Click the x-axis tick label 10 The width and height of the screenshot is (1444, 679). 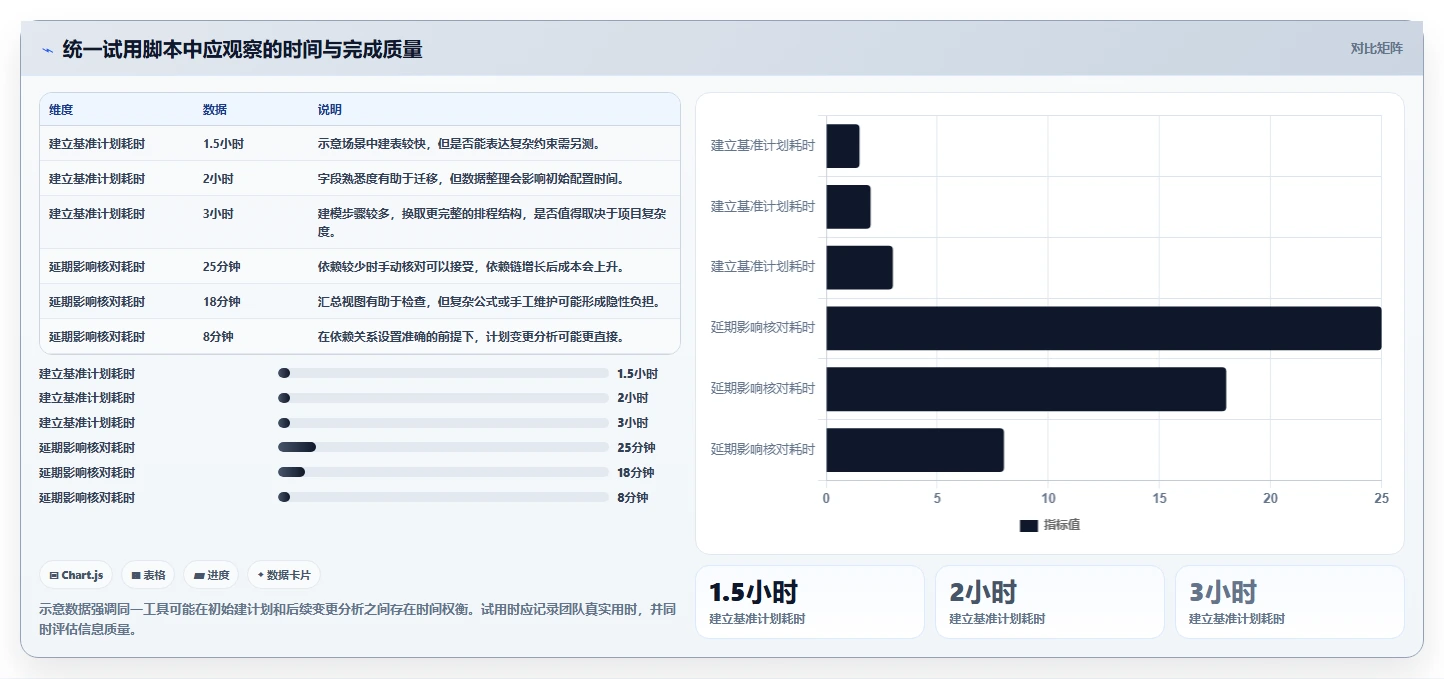(x=1048, y=498)
